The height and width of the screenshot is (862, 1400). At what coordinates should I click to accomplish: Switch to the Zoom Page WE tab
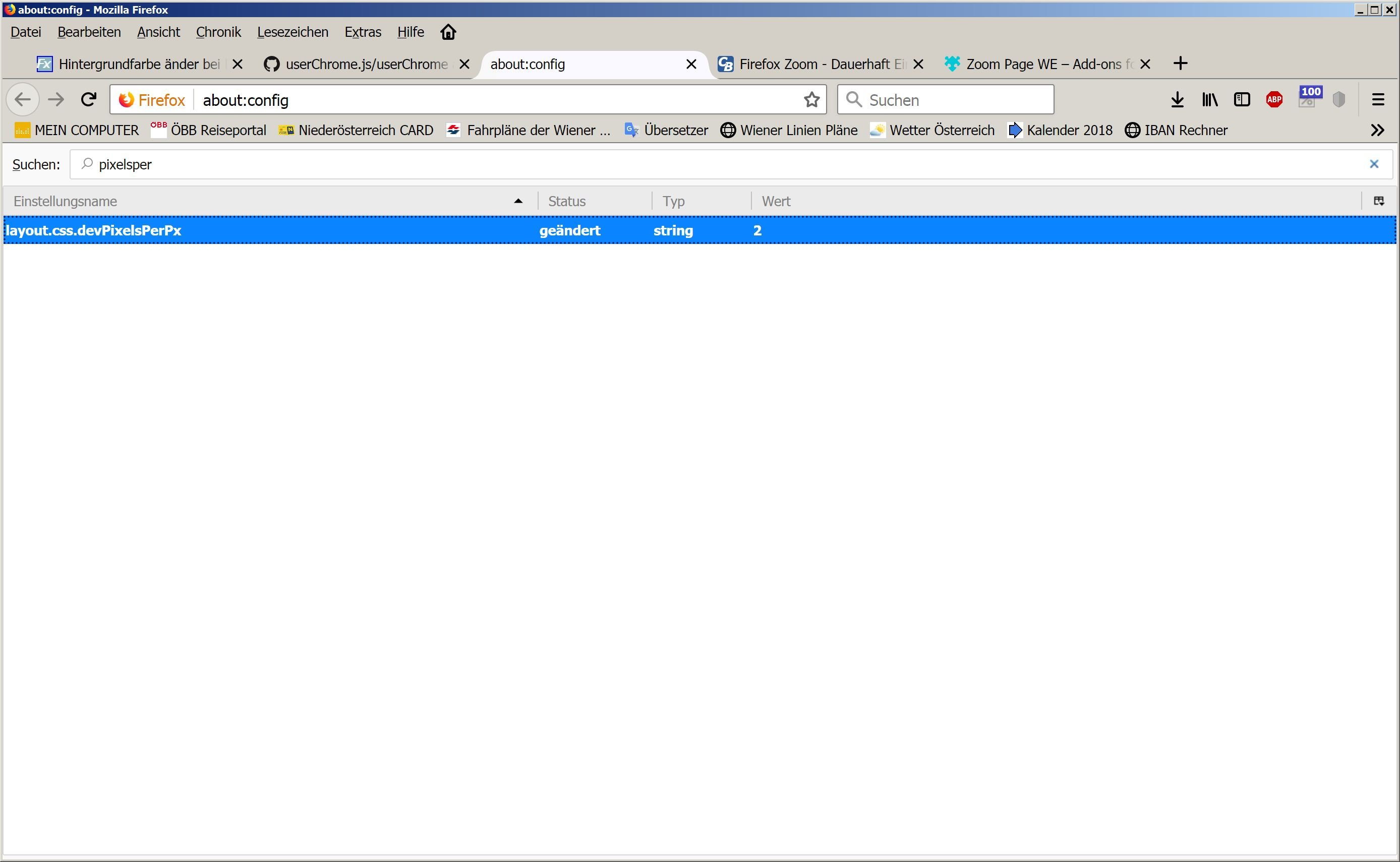click(x=1041, y=64)
